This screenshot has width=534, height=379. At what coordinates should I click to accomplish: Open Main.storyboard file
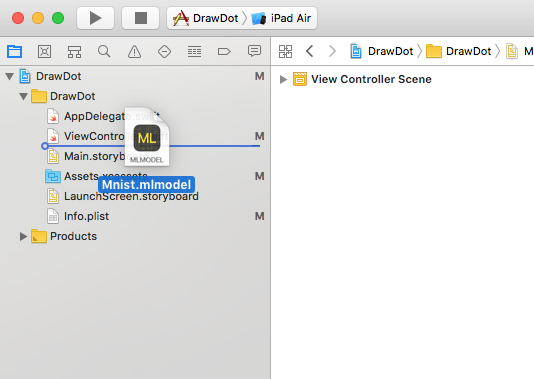(135, 156)
